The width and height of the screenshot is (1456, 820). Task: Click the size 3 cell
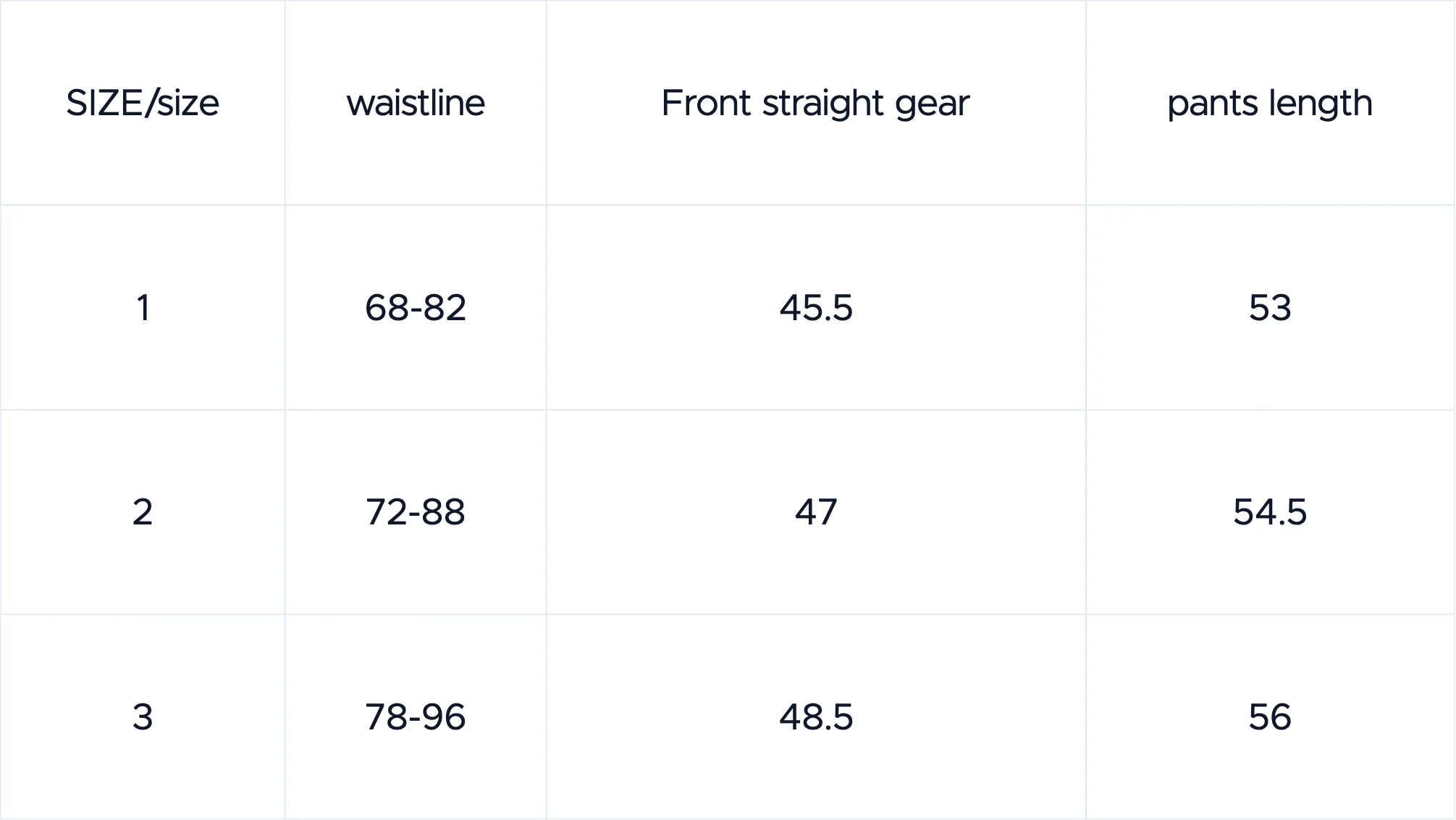(x=143, y=717)
